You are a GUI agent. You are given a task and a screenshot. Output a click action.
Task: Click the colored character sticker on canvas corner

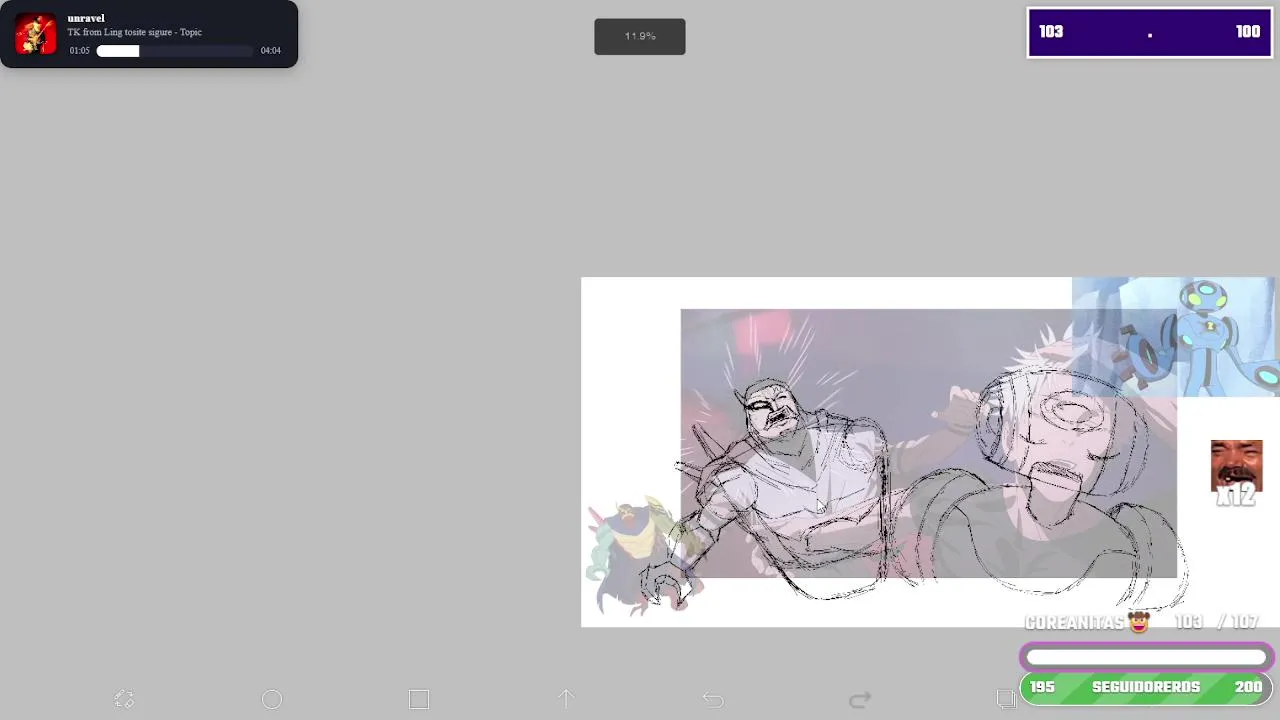click(x=642, y=555)
